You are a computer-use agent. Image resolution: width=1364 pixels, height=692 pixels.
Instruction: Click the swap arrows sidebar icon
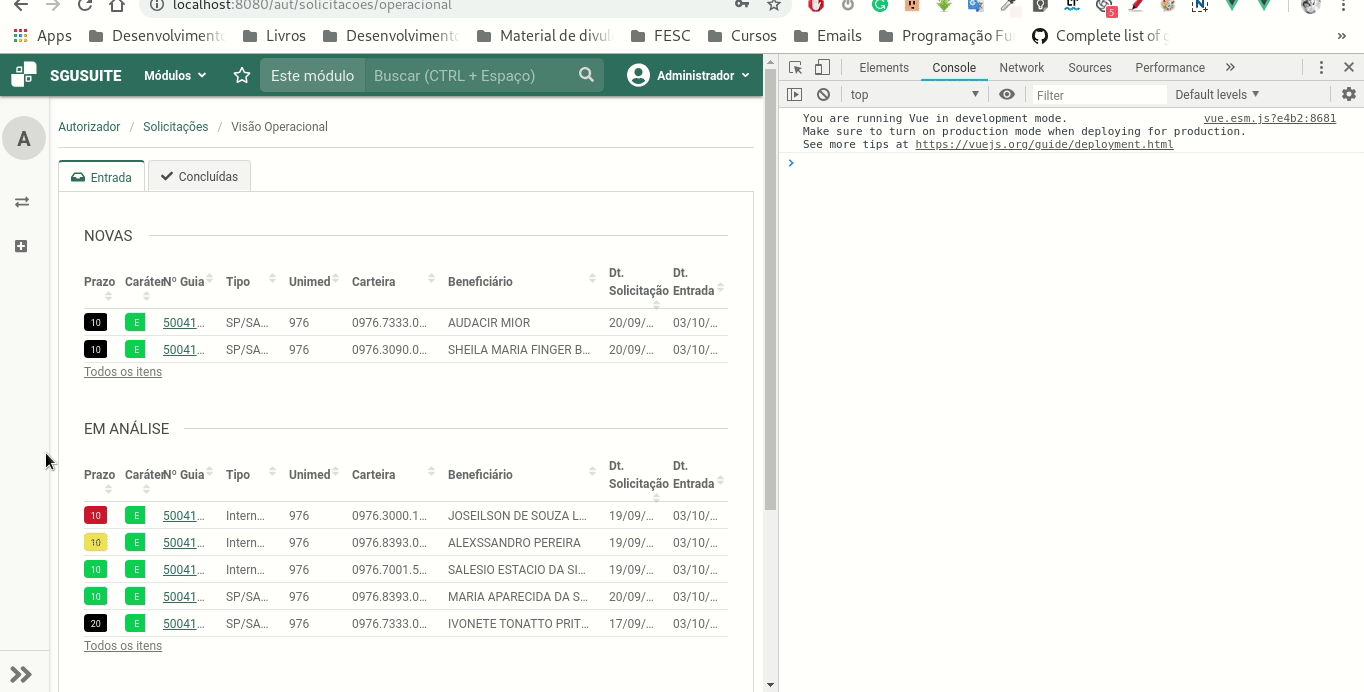(x=21, y=202)
